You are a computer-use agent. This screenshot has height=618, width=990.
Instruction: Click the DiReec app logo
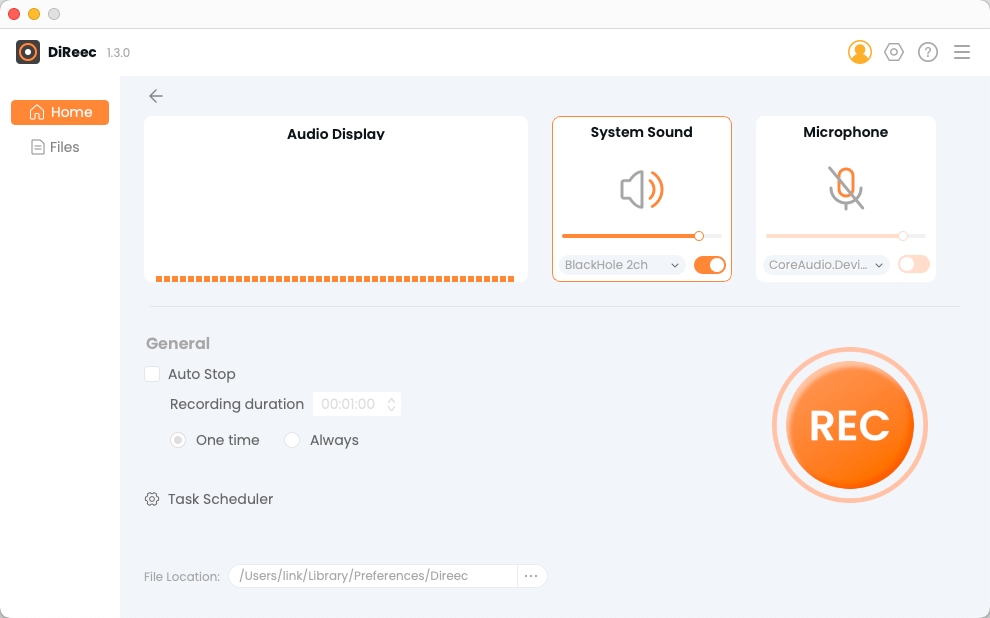tap(28, 52)
